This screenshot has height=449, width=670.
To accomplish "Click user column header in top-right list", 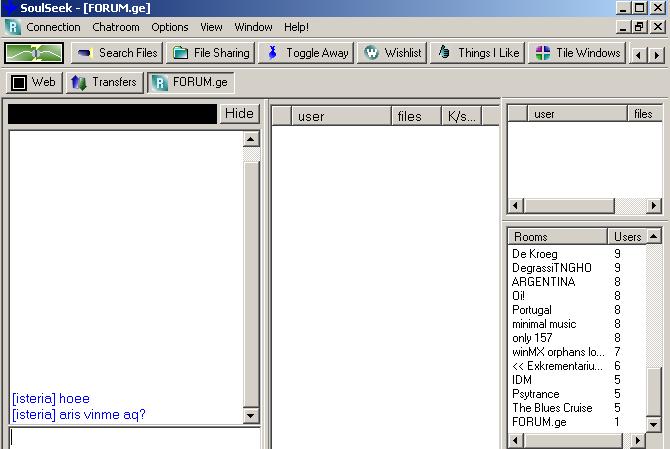I will point(577,114).
